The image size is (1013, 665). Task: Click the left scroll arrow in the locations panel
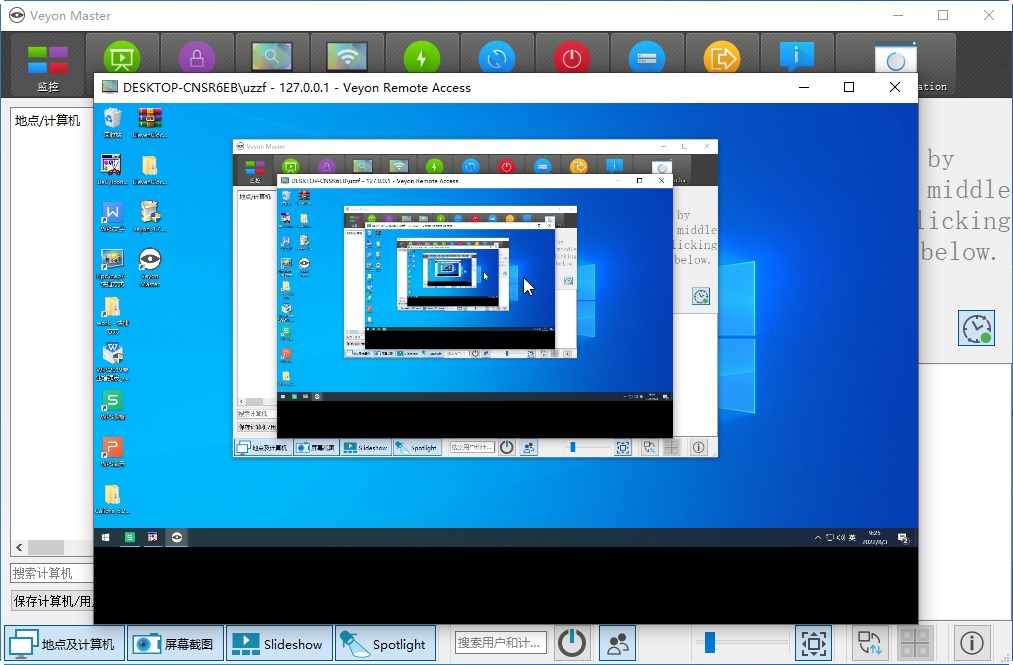coord(19,547)
